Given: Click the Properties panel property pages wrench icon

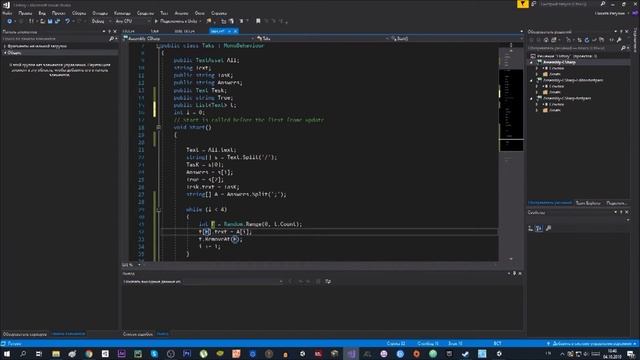Looking at the screenshot, I should click(549, 229).
